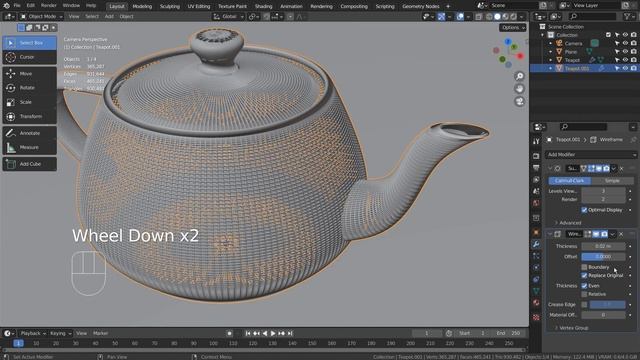Open the viewport Add menu

(109, 17)
